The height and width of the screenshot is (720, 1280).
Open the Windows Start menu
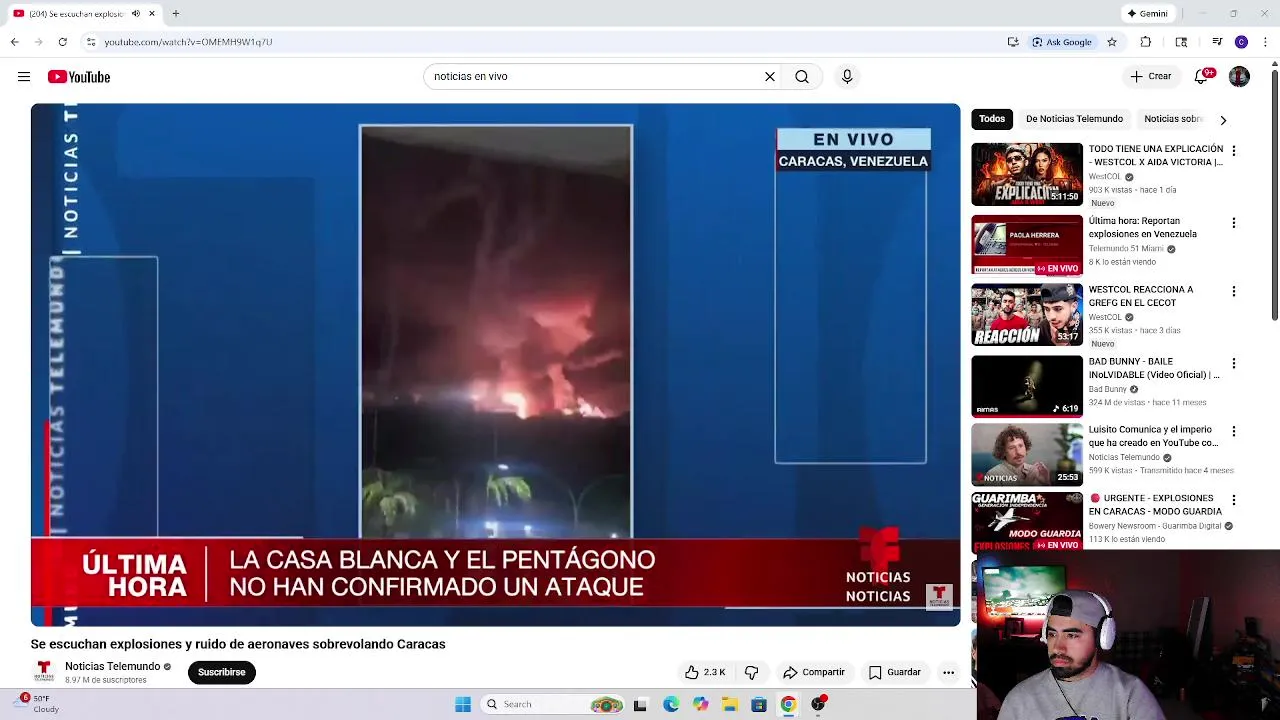(x=463, y=704)
